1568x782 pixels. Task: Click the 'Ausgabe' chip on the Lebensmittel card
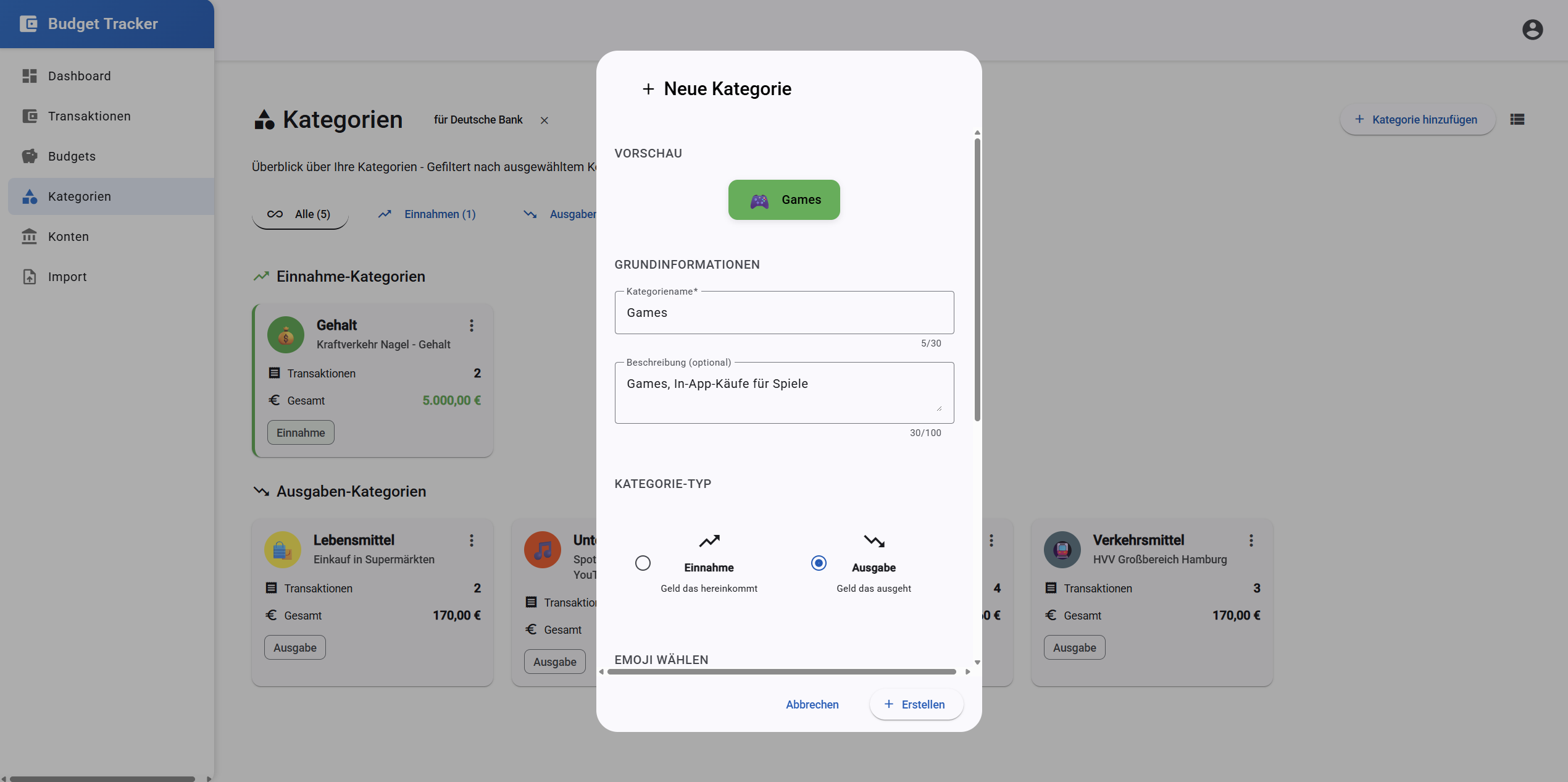[295, 647]
